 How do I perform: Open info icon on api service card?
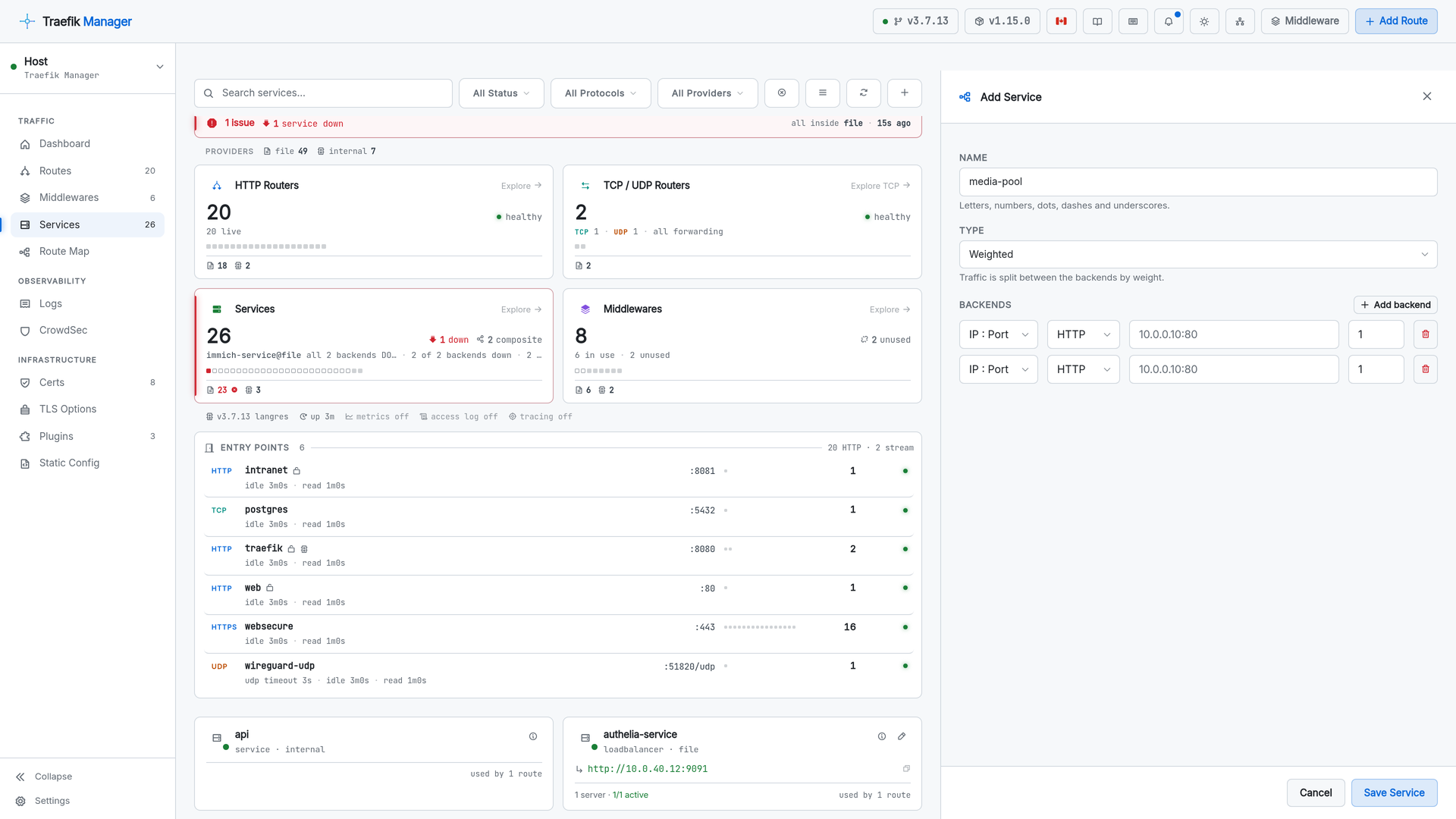click(533, 737)
